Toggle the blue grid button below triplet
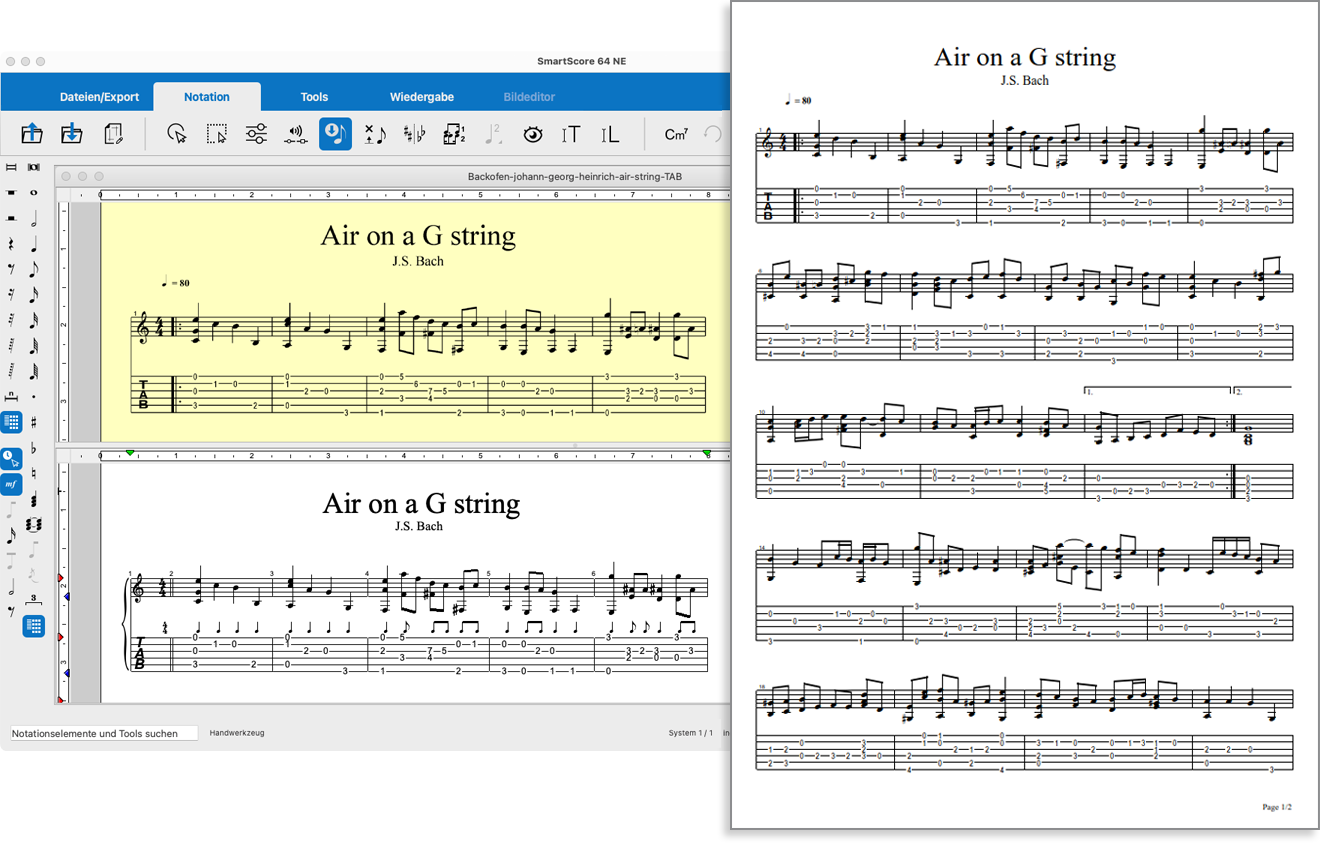1320x850 pixels. pyautogui.click(x=34, y=627)
